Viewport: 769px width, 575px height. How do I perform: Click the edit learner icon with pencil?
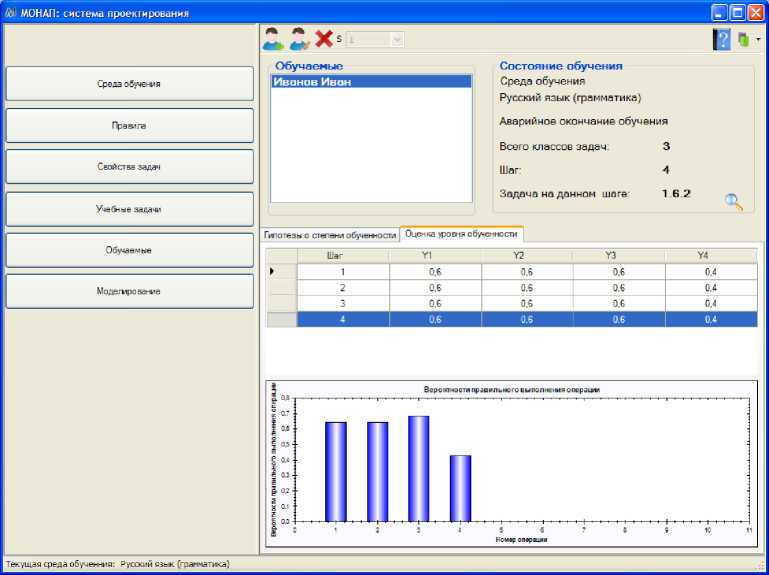pyautogui.click(x=299, y=39)
